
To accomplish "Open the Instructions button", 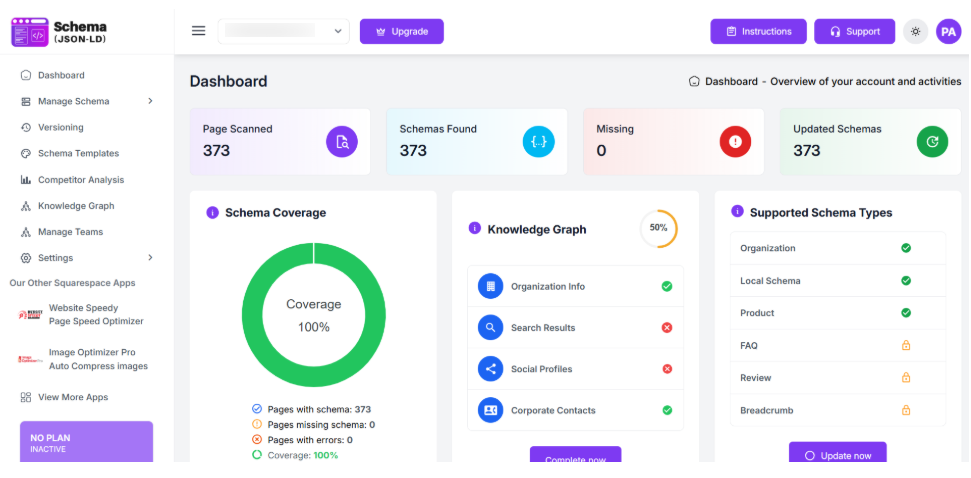I will click(x=758, y=31).
